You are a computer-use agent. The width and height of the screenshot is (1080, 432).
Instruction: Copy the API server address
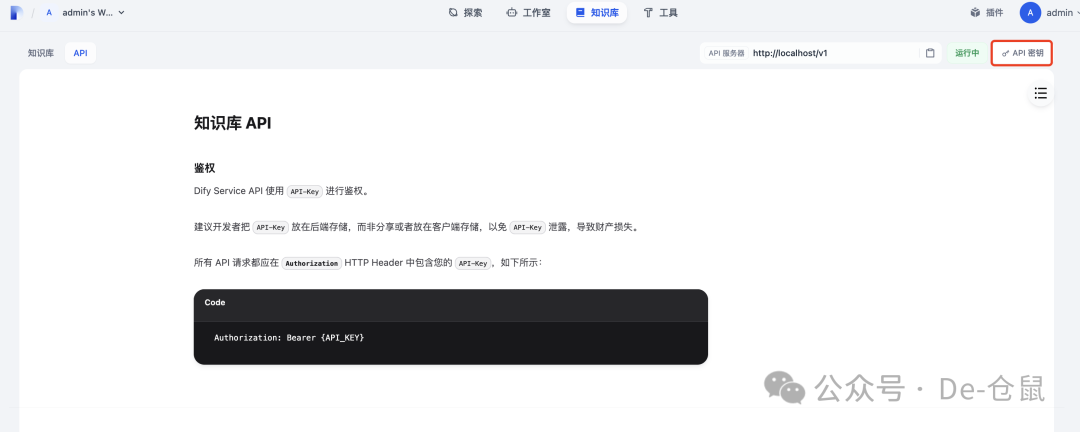coord(930,53)
